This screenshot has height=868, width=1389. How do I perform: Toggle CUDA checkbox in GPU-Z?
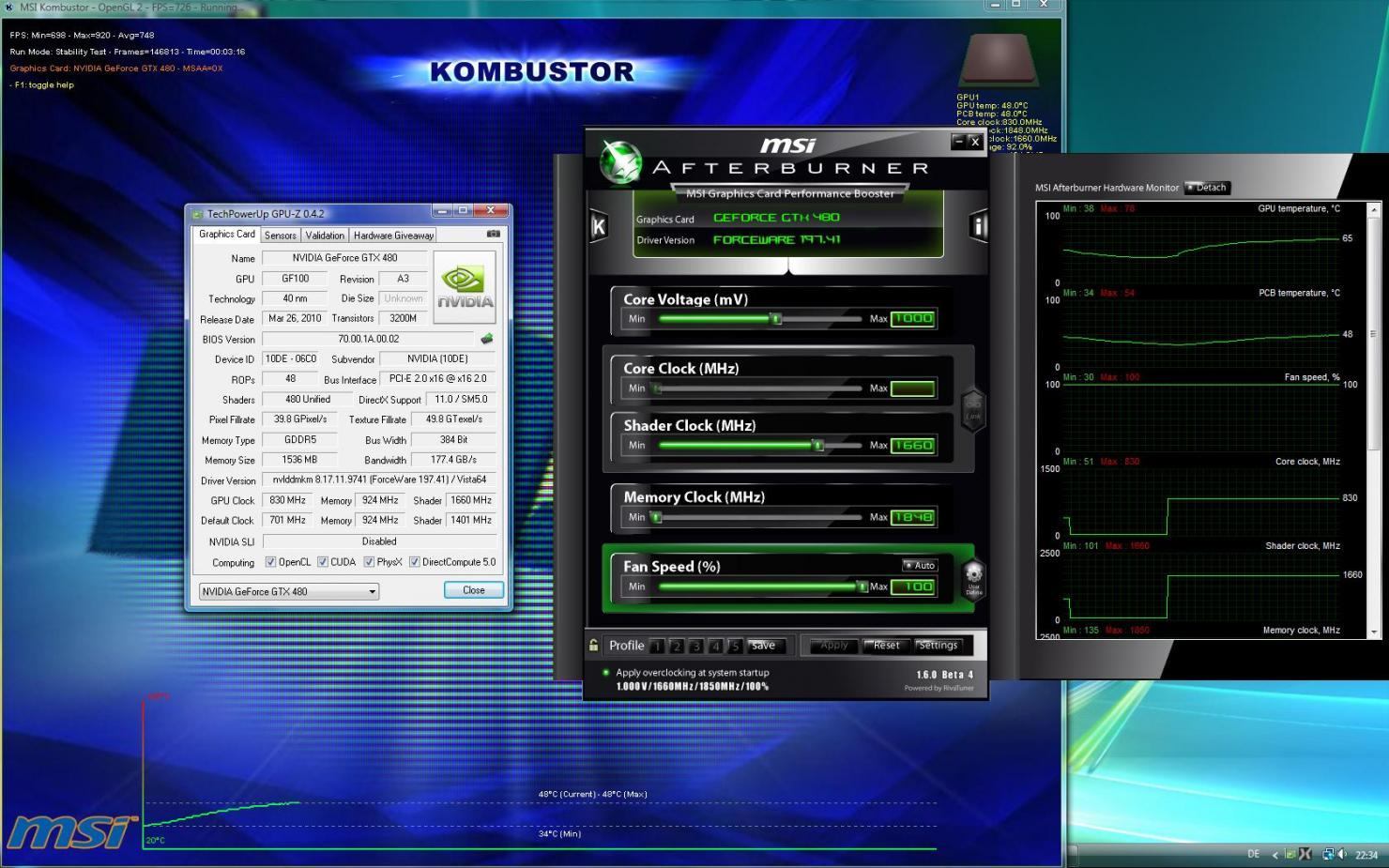tap(323, 562)
